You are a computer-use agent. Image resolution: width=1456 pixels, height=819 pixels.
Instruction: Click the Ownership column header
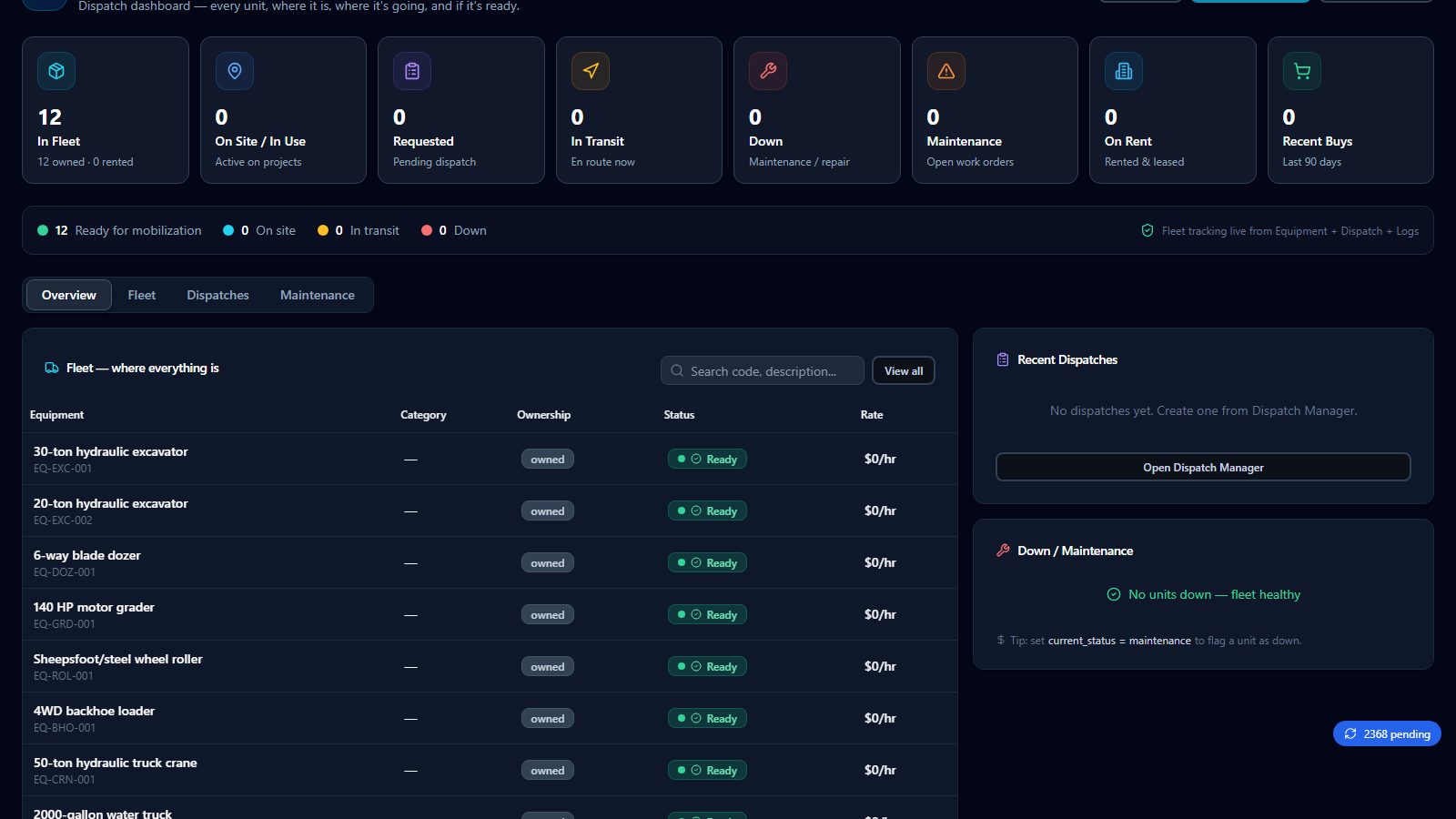point(544,414)
